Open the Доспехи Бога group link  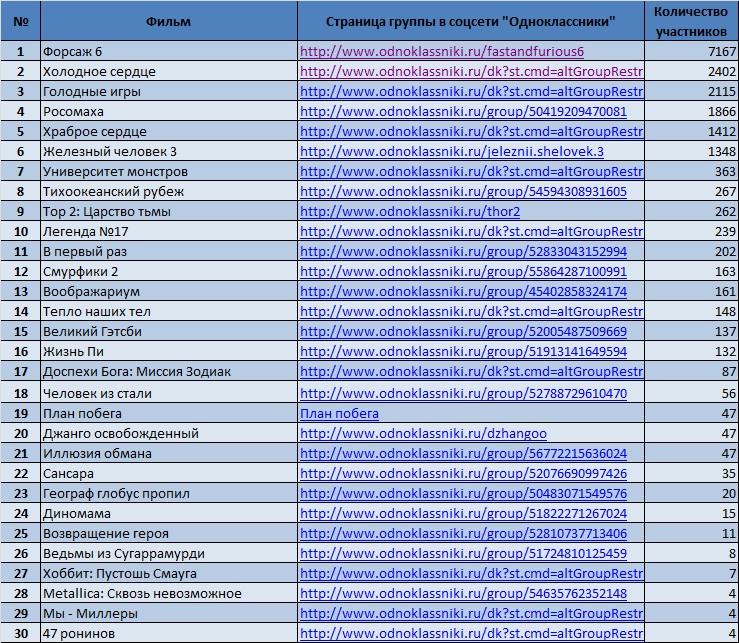pos(471,371)
